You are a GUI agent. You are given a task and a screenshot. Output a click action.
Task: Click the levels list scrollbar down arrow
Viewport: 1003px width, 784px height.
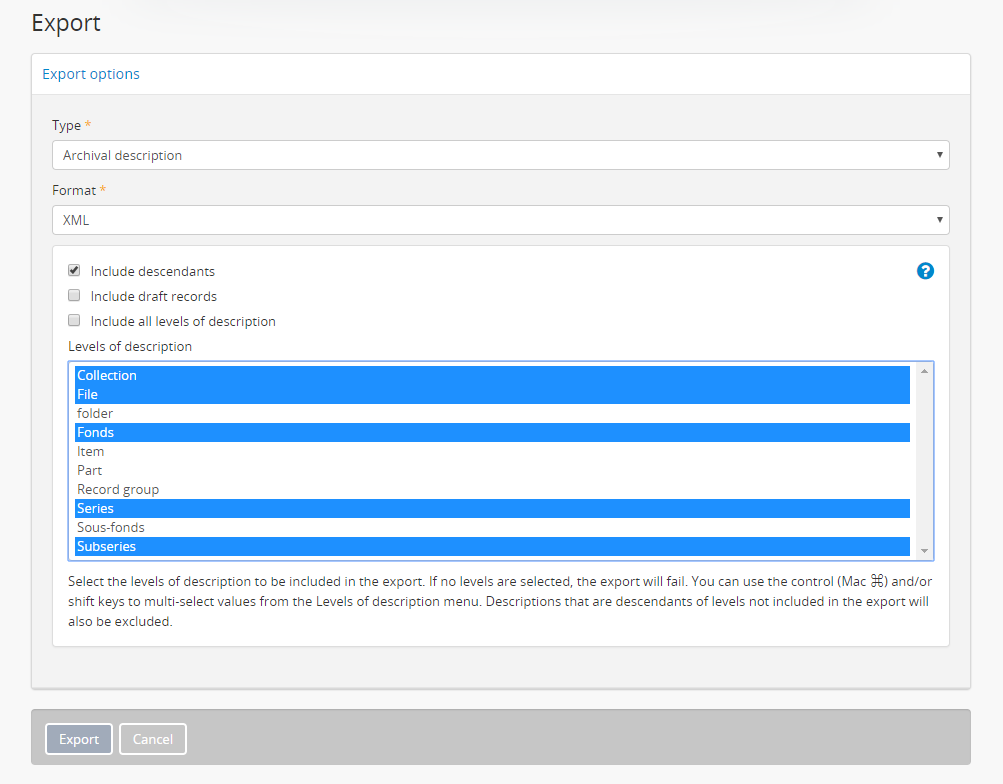(x=924, y=551)
